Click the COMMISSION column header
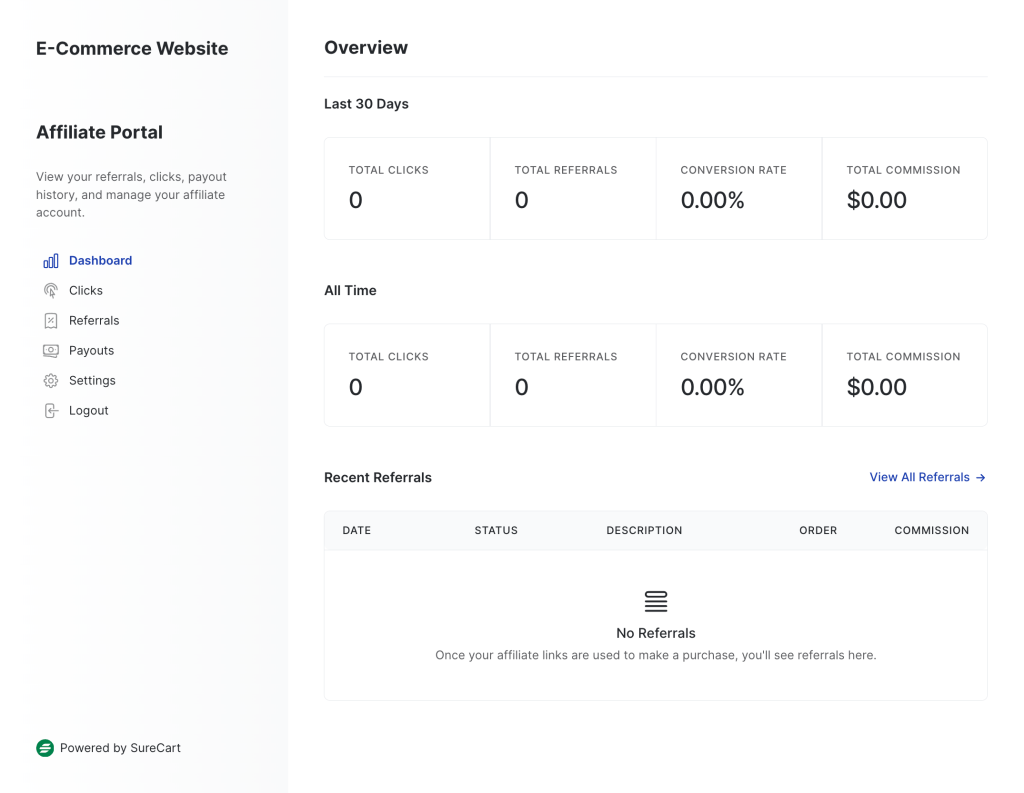The width and height of the screenshot is (1024, 793). [931, 530]
